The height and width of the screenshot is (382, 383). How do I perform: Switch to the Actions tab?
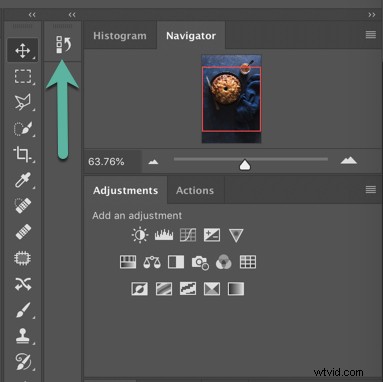coord(195,190)
